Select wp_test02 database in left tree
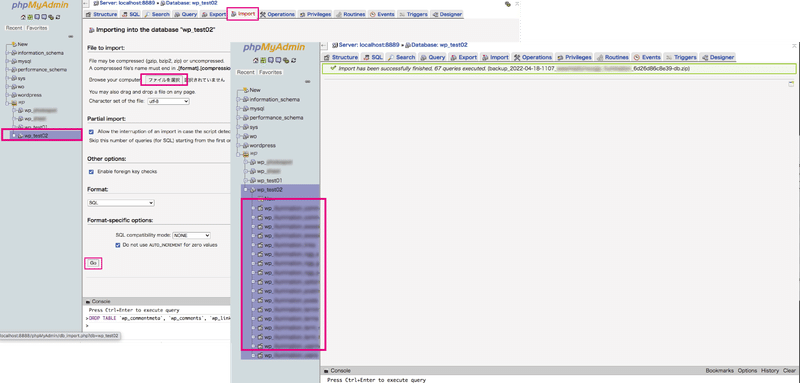This screenshot has width=800, height=383. [x=36, y=136]
